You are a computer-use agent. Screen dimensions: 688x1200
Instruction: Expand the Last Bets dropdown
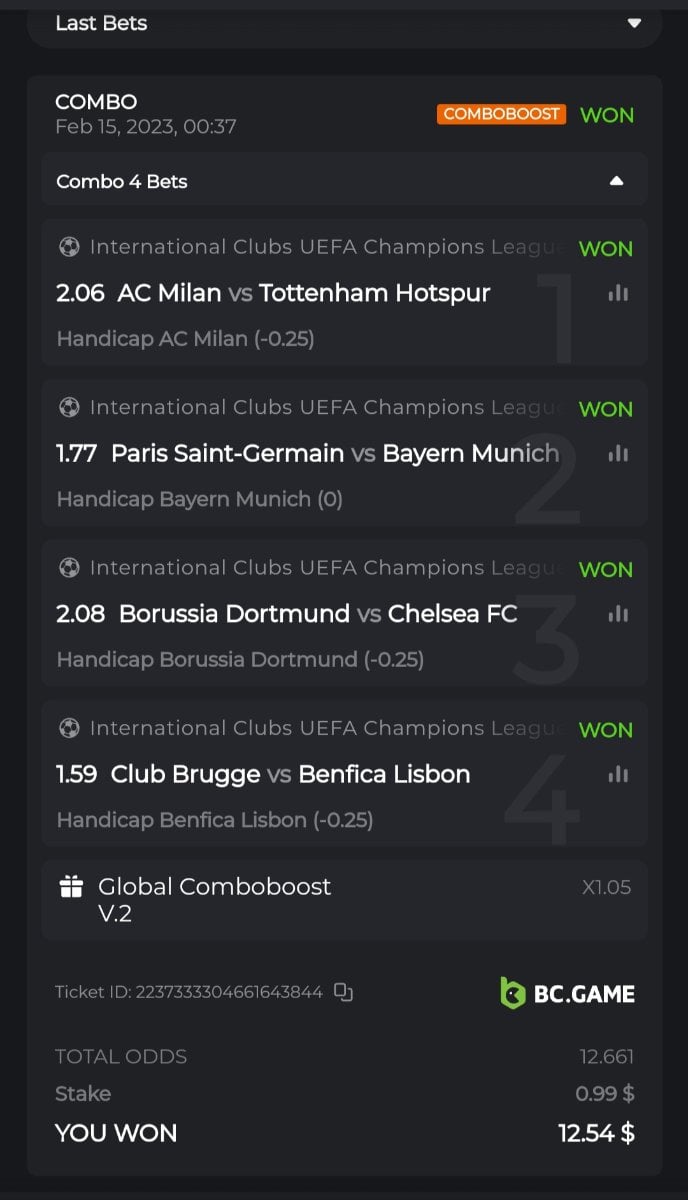(634, 23)
